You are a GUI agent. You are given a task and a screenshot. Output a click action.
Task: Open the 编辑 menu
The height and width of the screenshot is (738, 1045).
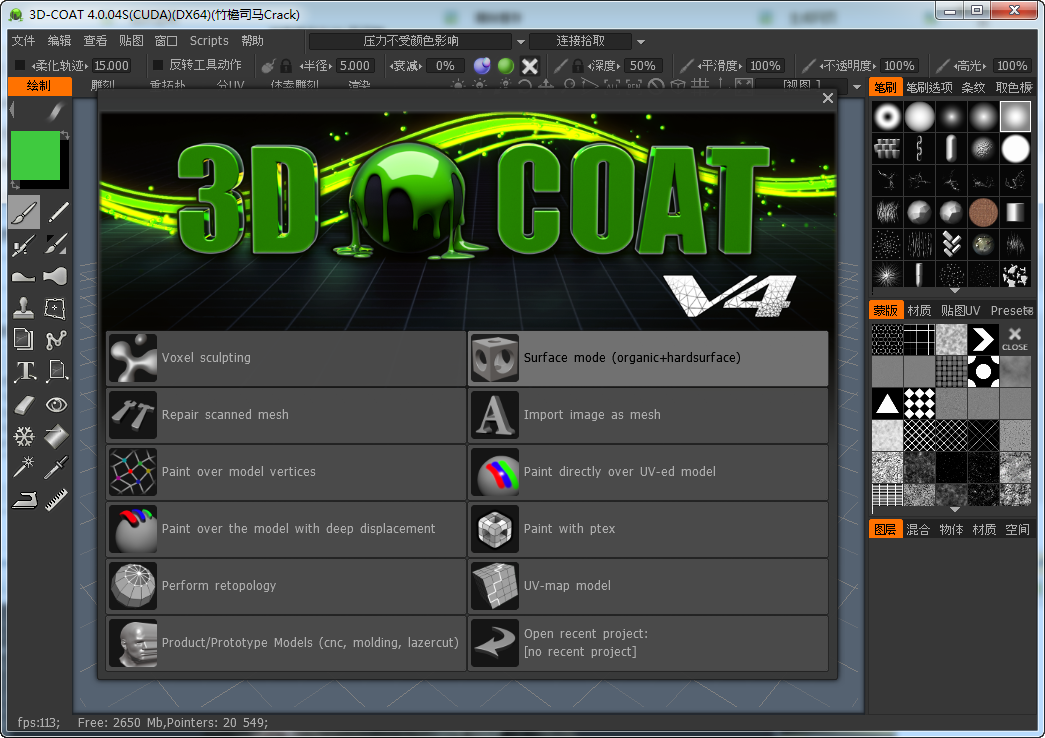pos(59,41)
